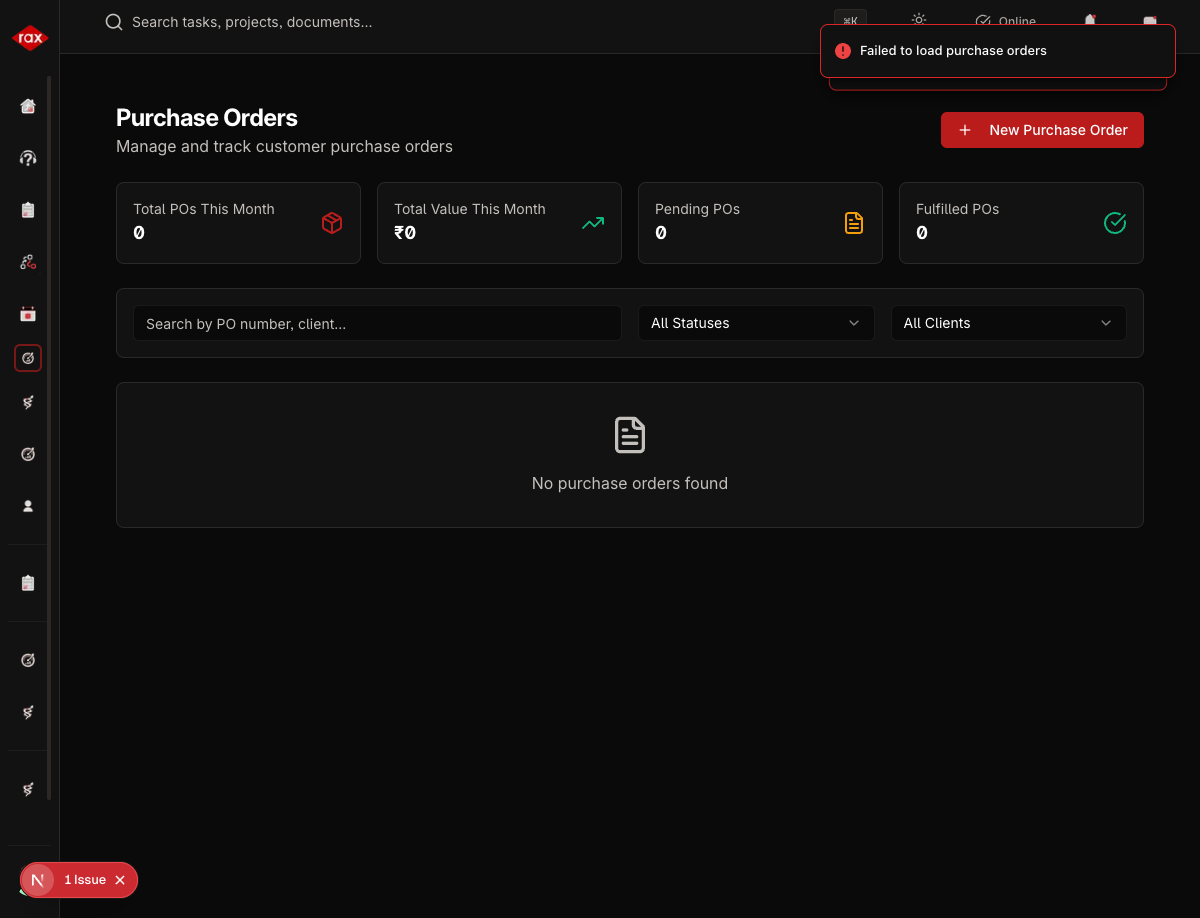This screenshot has height=918, width=1200.
Task: Open the branching workflow icon in sidebar
Action: click(28, 262)
